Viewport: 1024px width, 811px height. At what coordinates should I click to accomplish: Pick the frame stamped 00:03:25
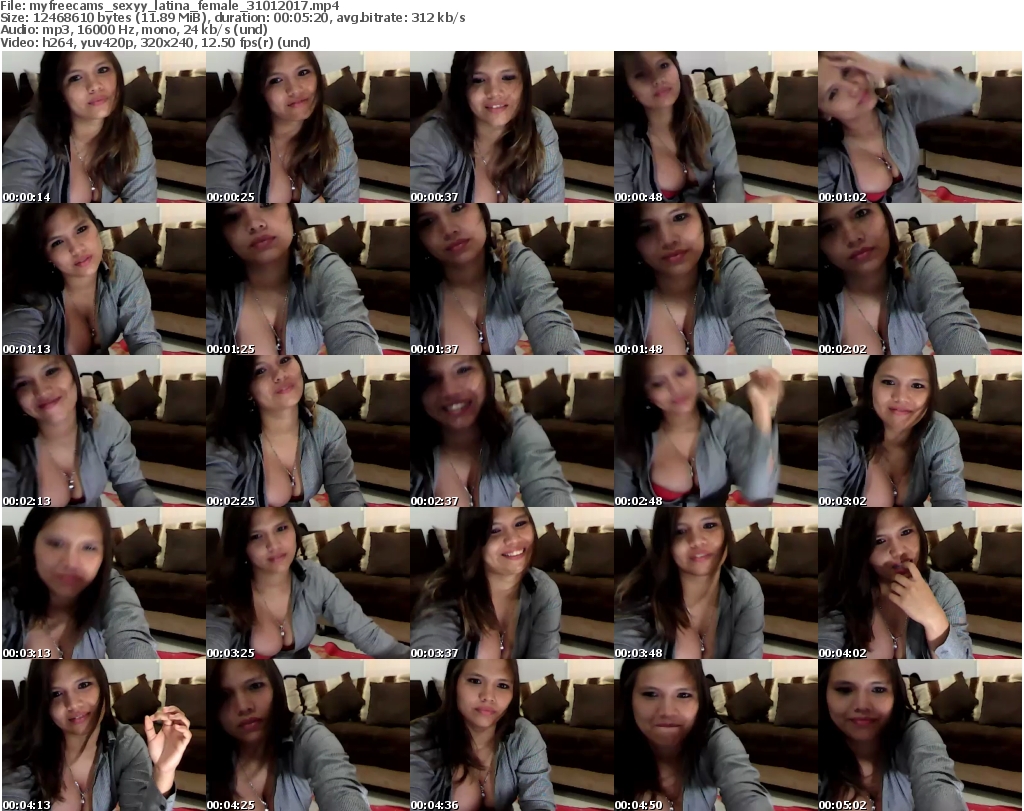308,582
